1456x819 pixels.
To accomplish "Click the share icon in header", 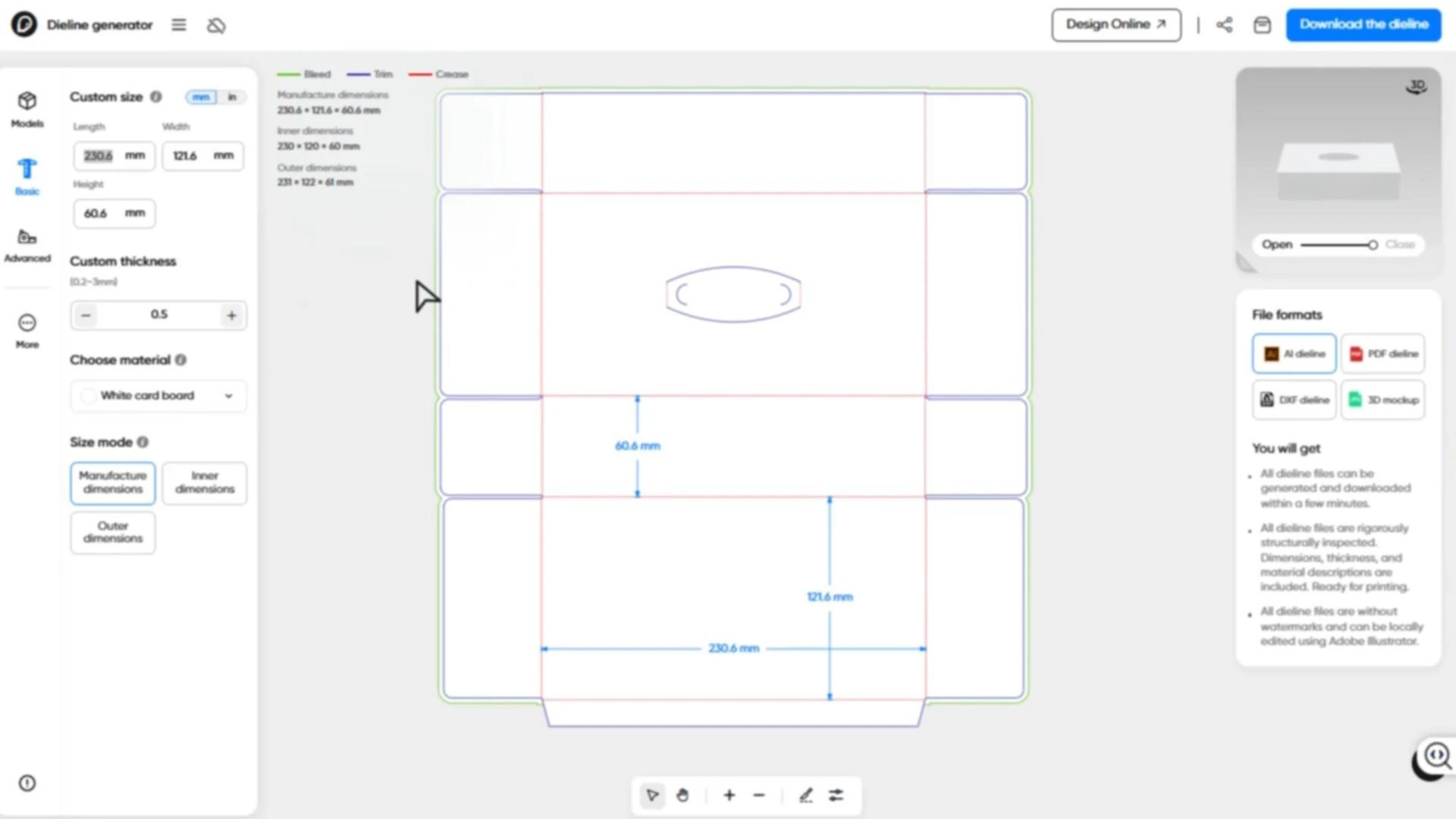I will click(x=1224, y=25).
